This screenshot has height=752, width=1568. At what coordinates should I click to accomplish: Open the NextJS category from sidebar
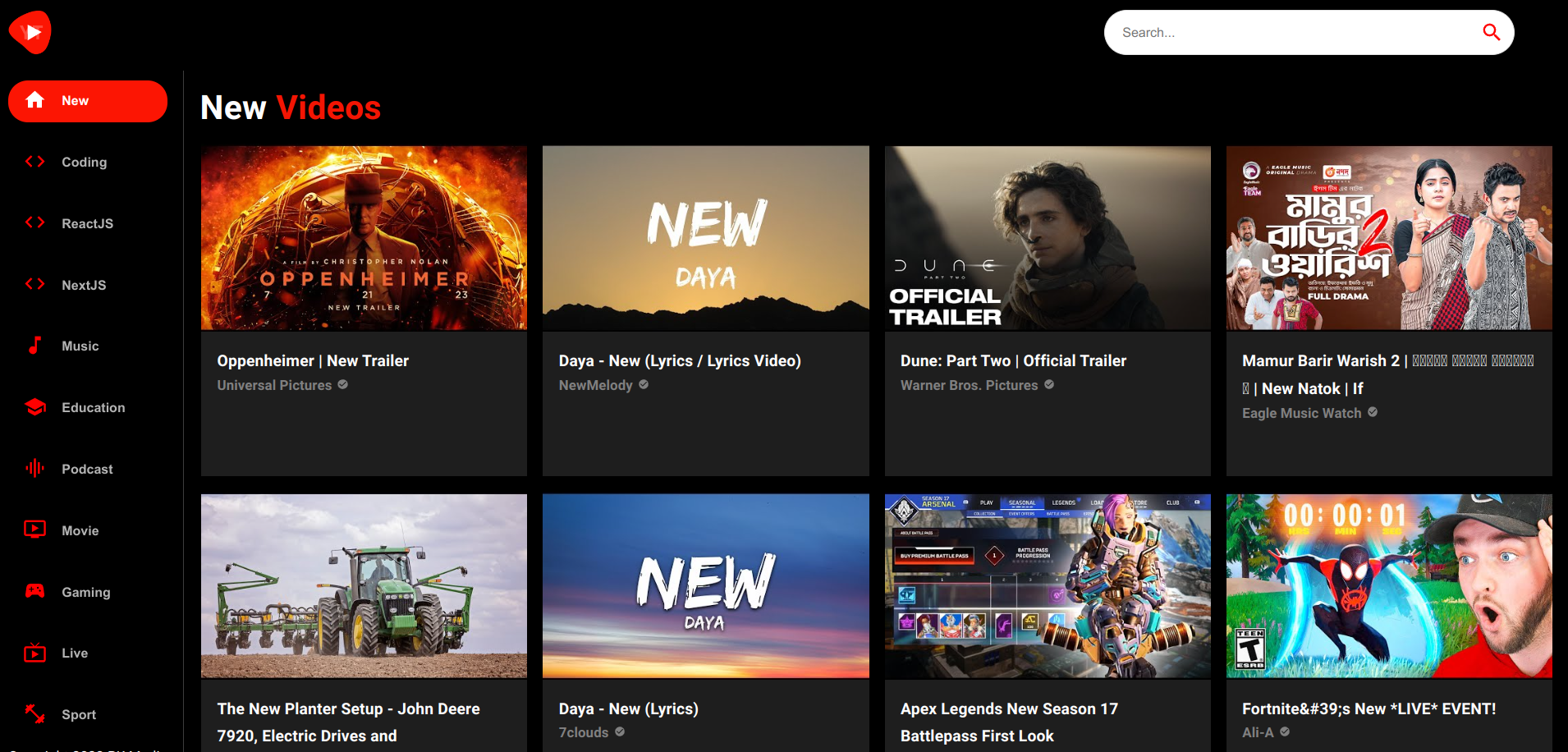tap(35, 284)
